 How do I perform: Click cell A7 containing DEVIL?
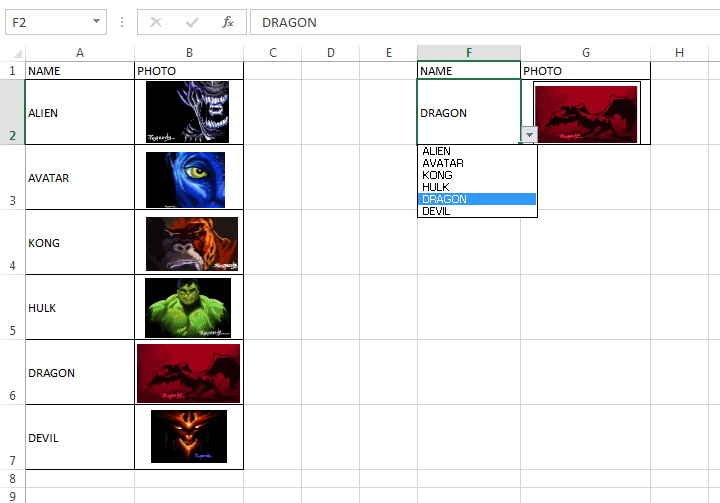pos(80,437)
